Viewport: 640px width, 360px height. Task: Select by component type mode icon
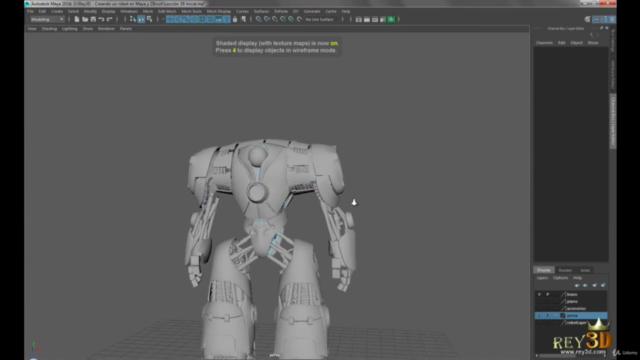[x=149, y=19]
